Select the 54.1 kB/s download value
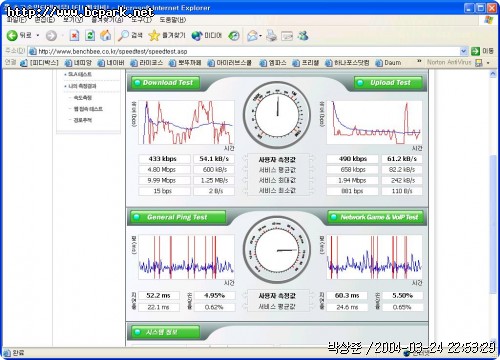Screen dimensions: 500x360 point(214,159)
